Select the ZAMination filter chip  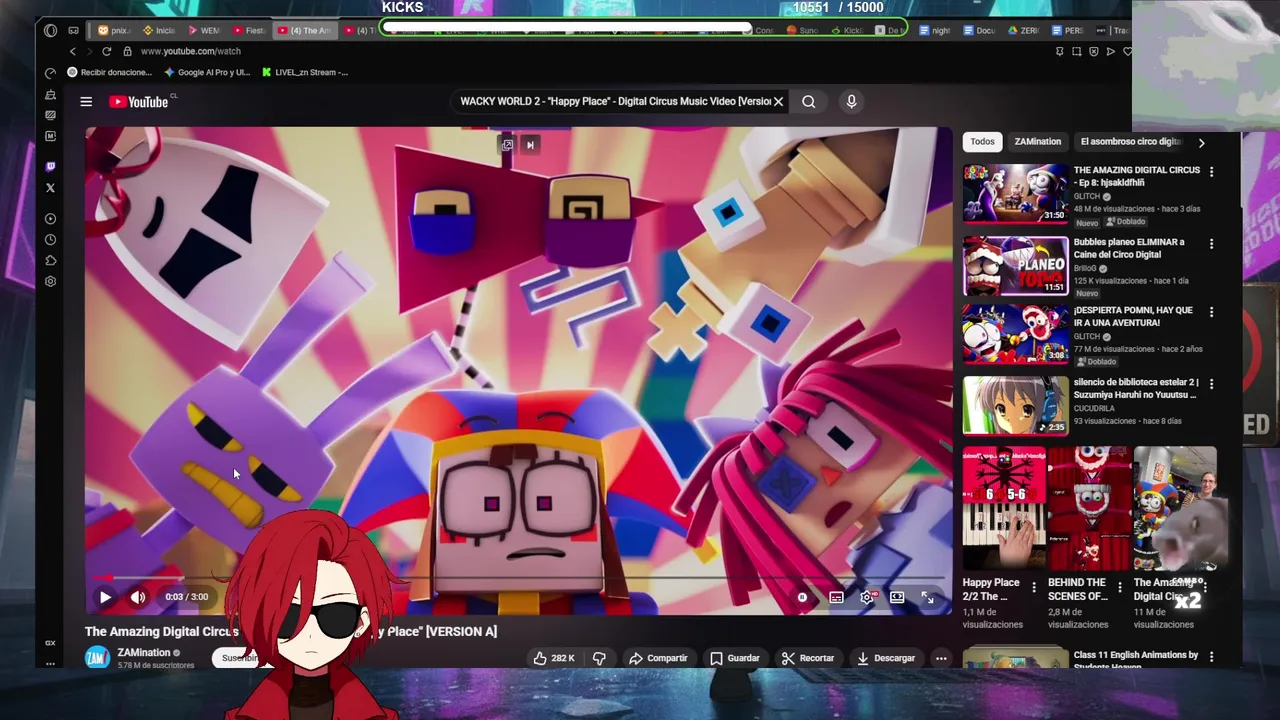[1037, 142]
